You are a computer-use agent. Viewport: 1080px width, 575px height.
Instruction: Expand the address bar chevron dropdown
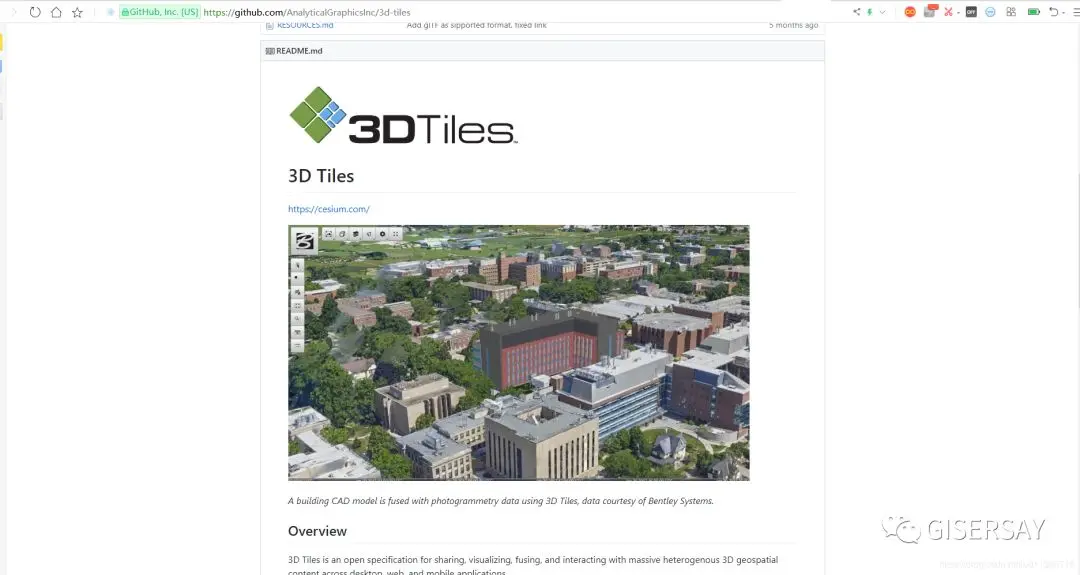tap(882, 12)
